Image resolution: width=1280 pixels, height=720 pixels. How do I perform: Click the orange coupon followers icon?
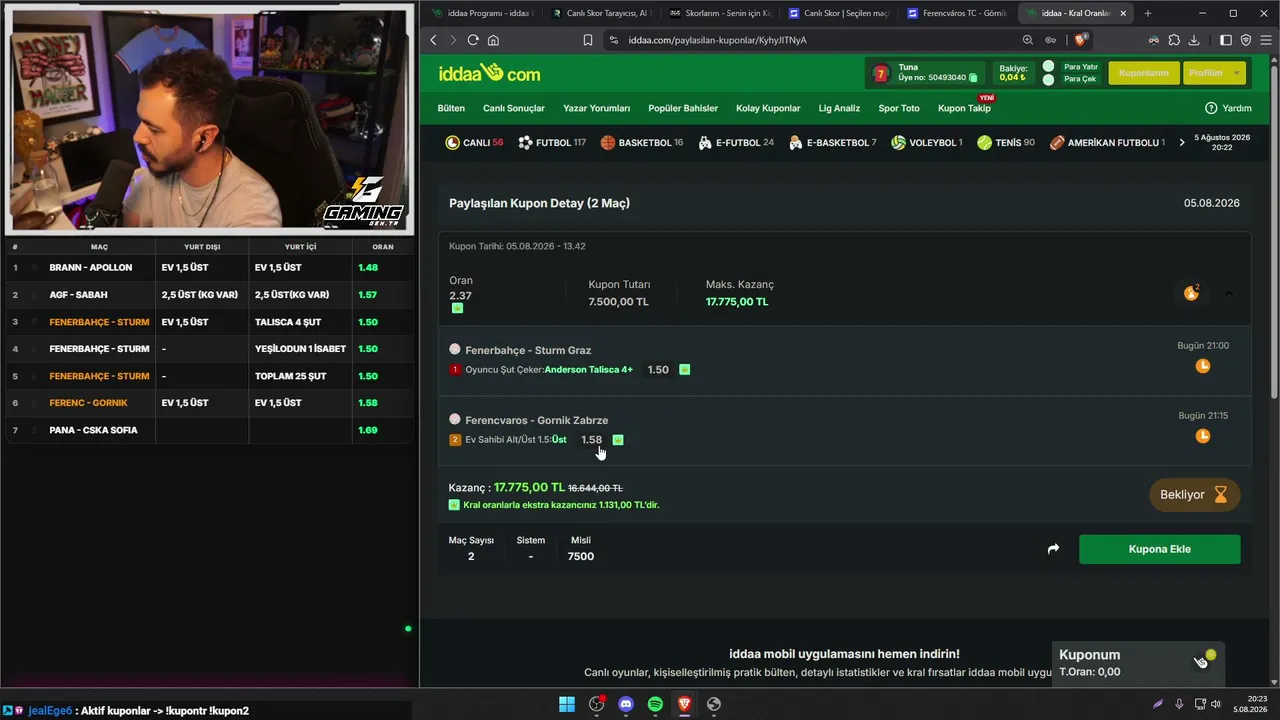1191,293
